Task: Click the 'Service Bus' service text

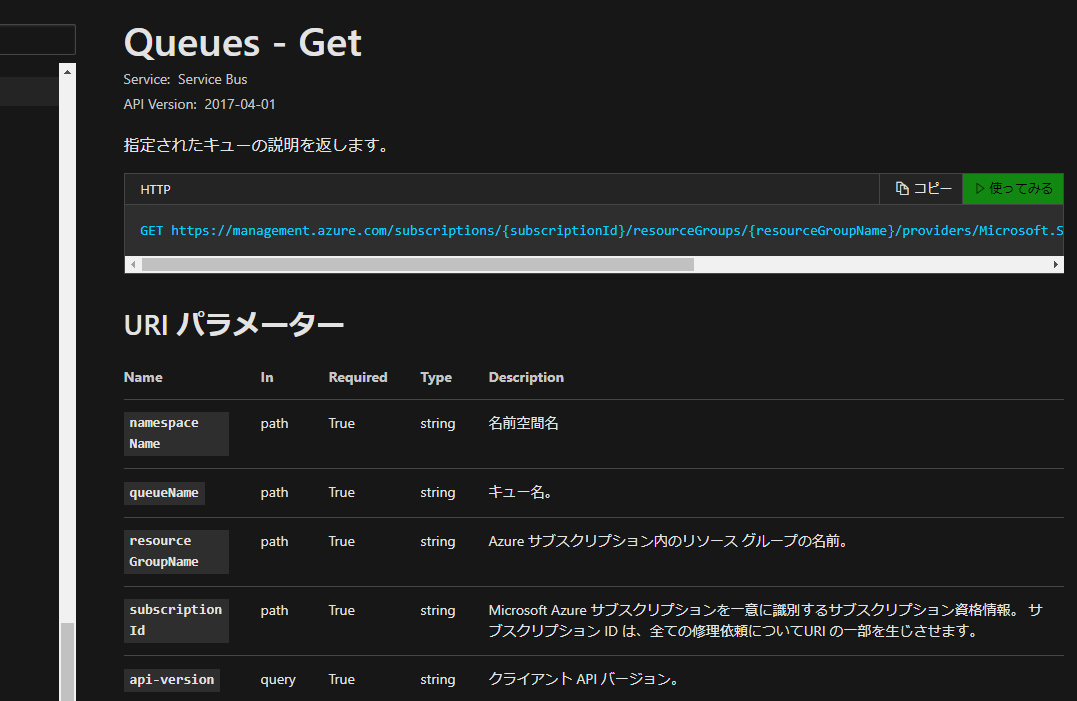Action: click(x=212, y=80)
